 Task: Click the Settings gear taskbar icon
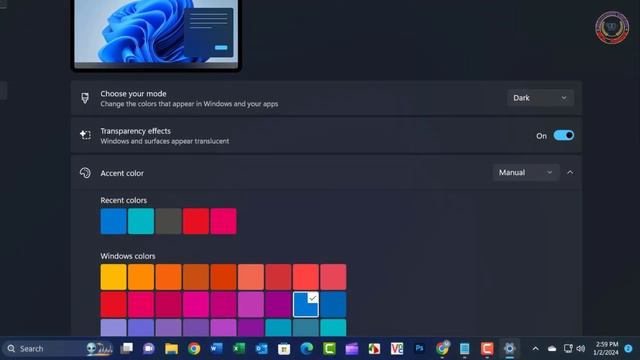509,349
